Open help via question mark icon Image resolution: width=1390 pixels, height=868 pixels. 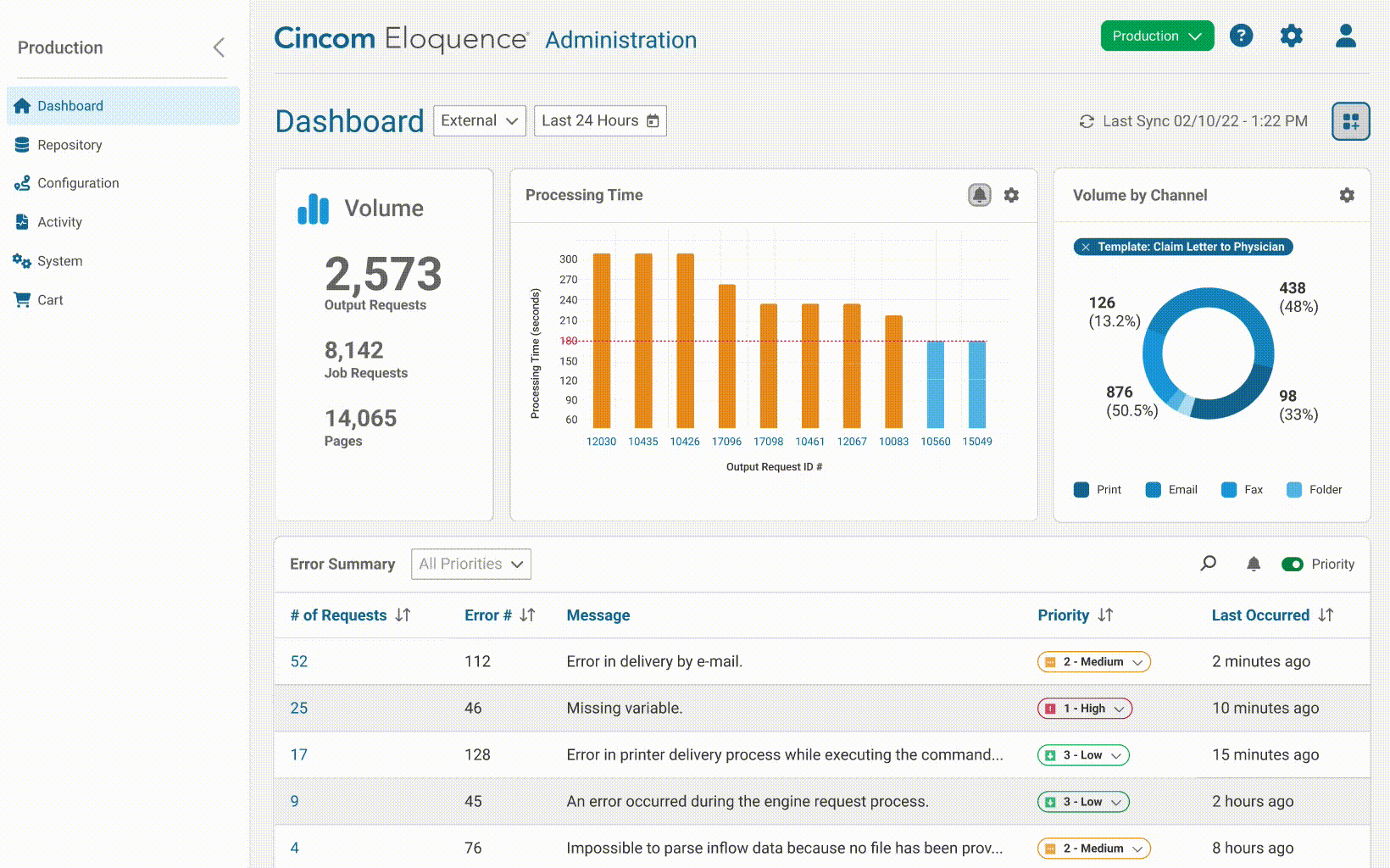(1241, 36)
